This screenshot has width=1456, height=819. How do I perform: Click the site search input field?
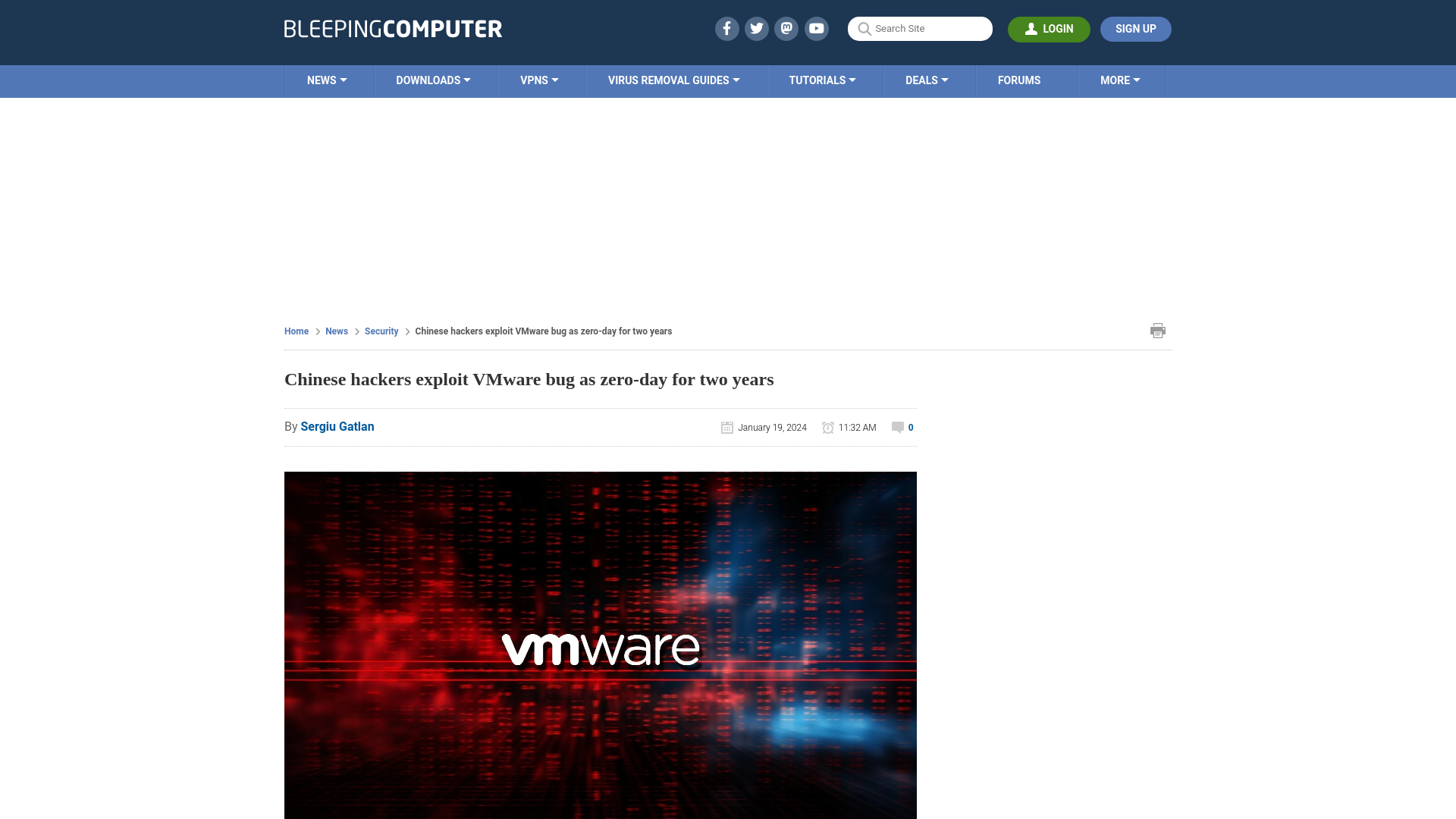(x=919, y=29)
